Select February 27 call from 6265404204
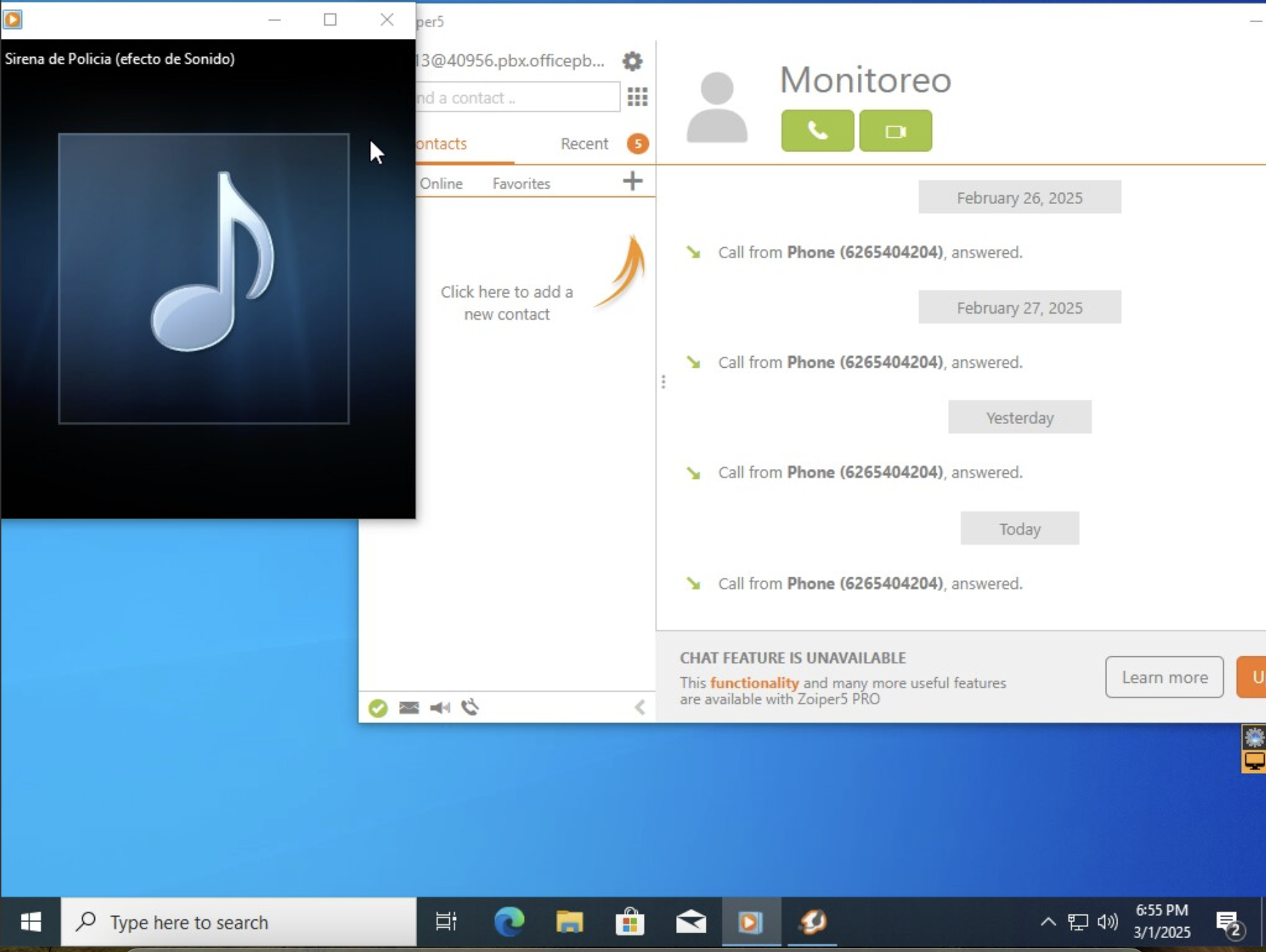Image resolution: width=1266 pixels, height=952 pixels. (x=870, y=362)
